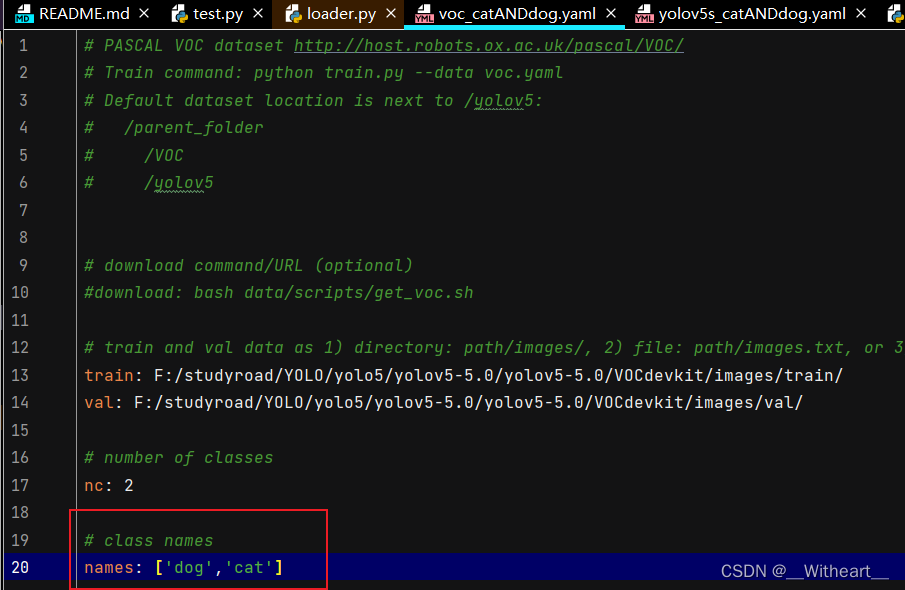Click the 'train and val data' comment line
This screenshot has width=905, height=590.
pos(493,348)
